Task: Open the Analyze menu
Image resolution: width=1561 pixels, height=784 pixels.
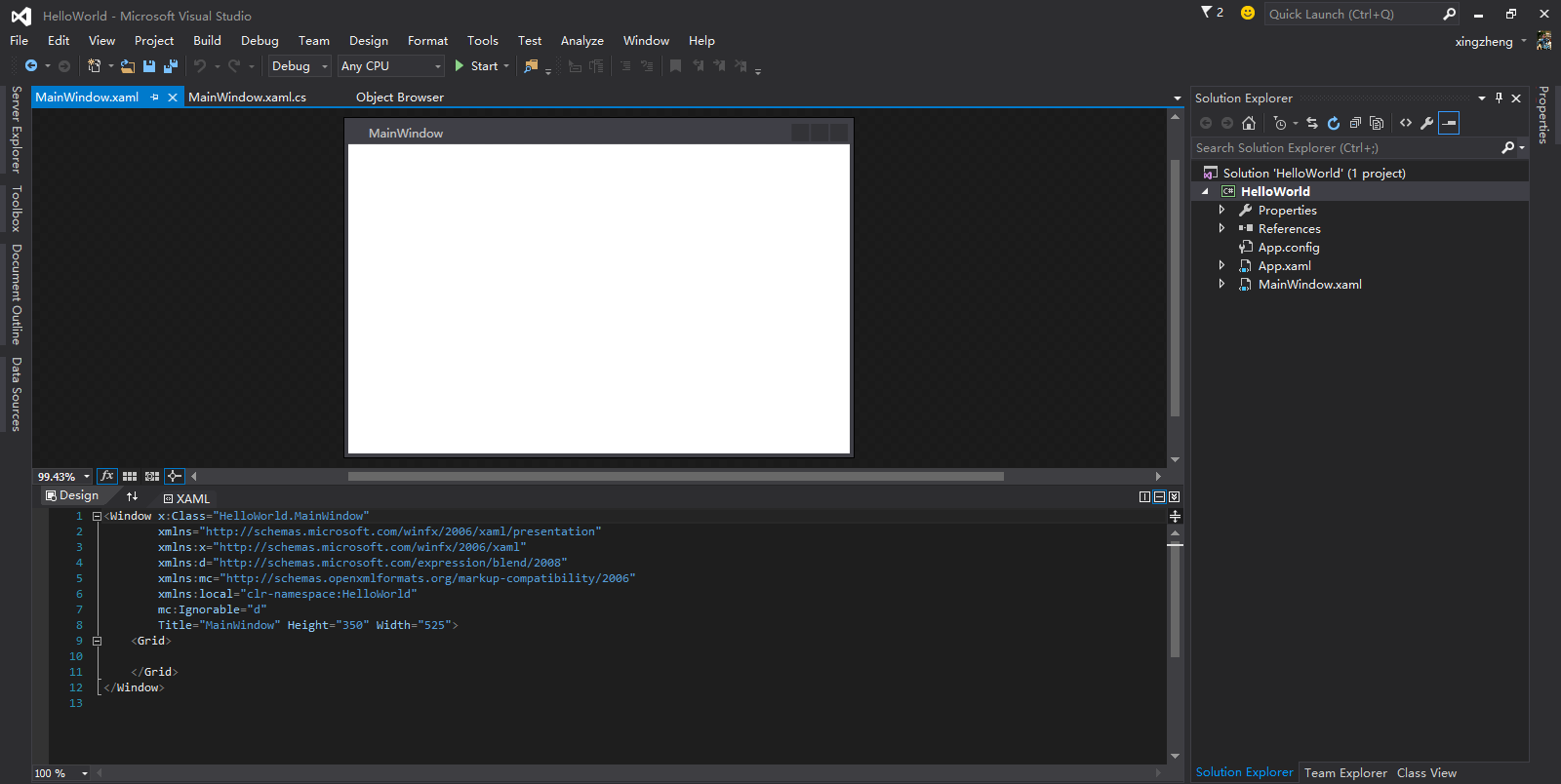Action: pos(582,40)
